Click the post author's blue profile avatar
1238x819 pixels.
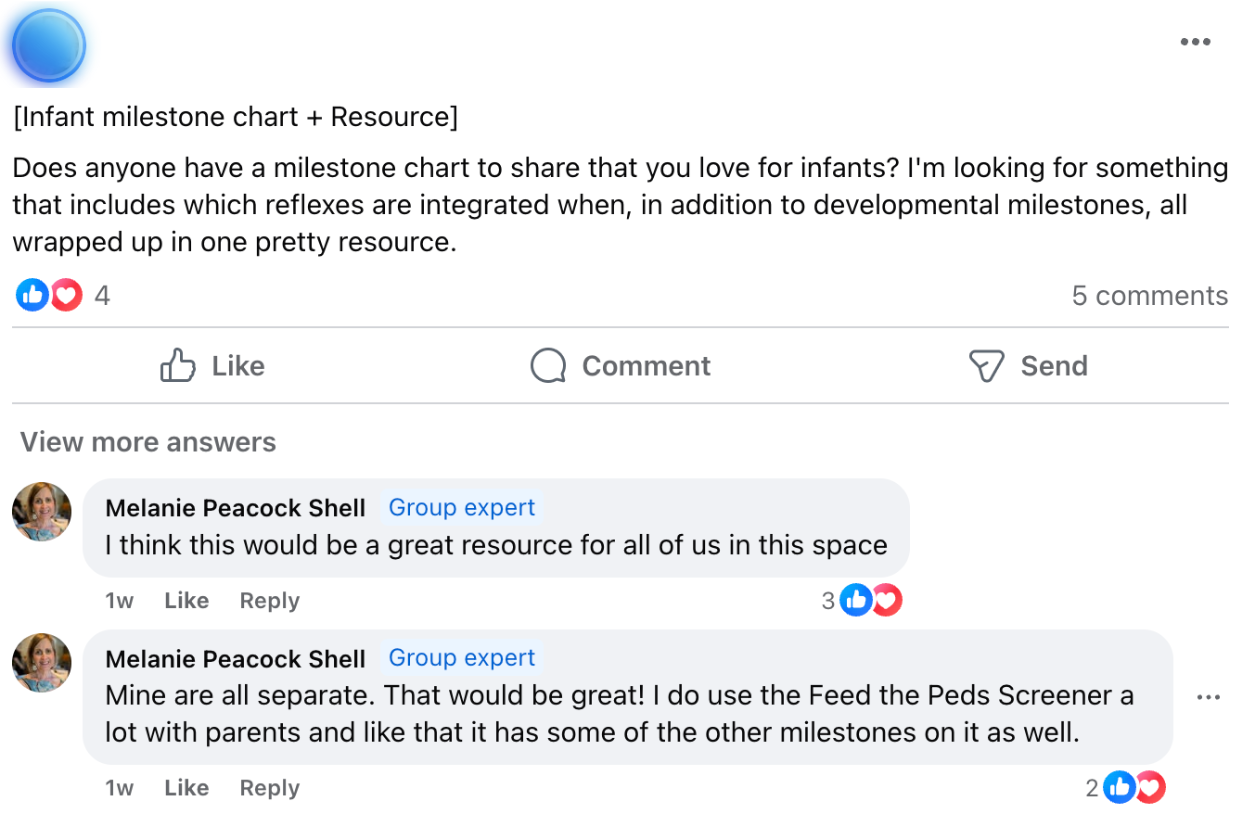[49, 46]
